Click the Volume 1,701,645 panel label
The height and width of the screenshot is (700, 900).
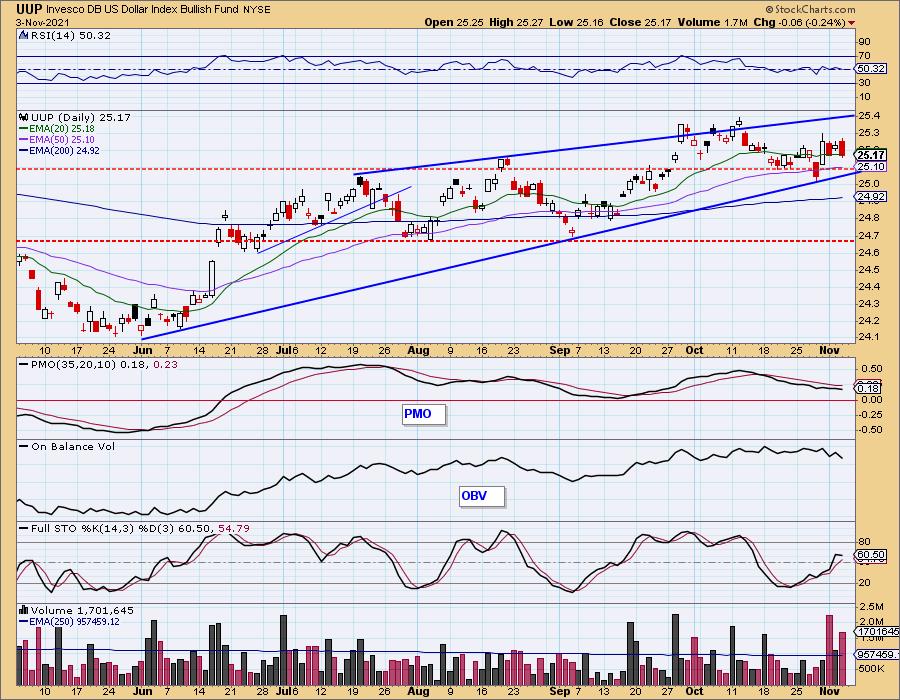(82, 610)
